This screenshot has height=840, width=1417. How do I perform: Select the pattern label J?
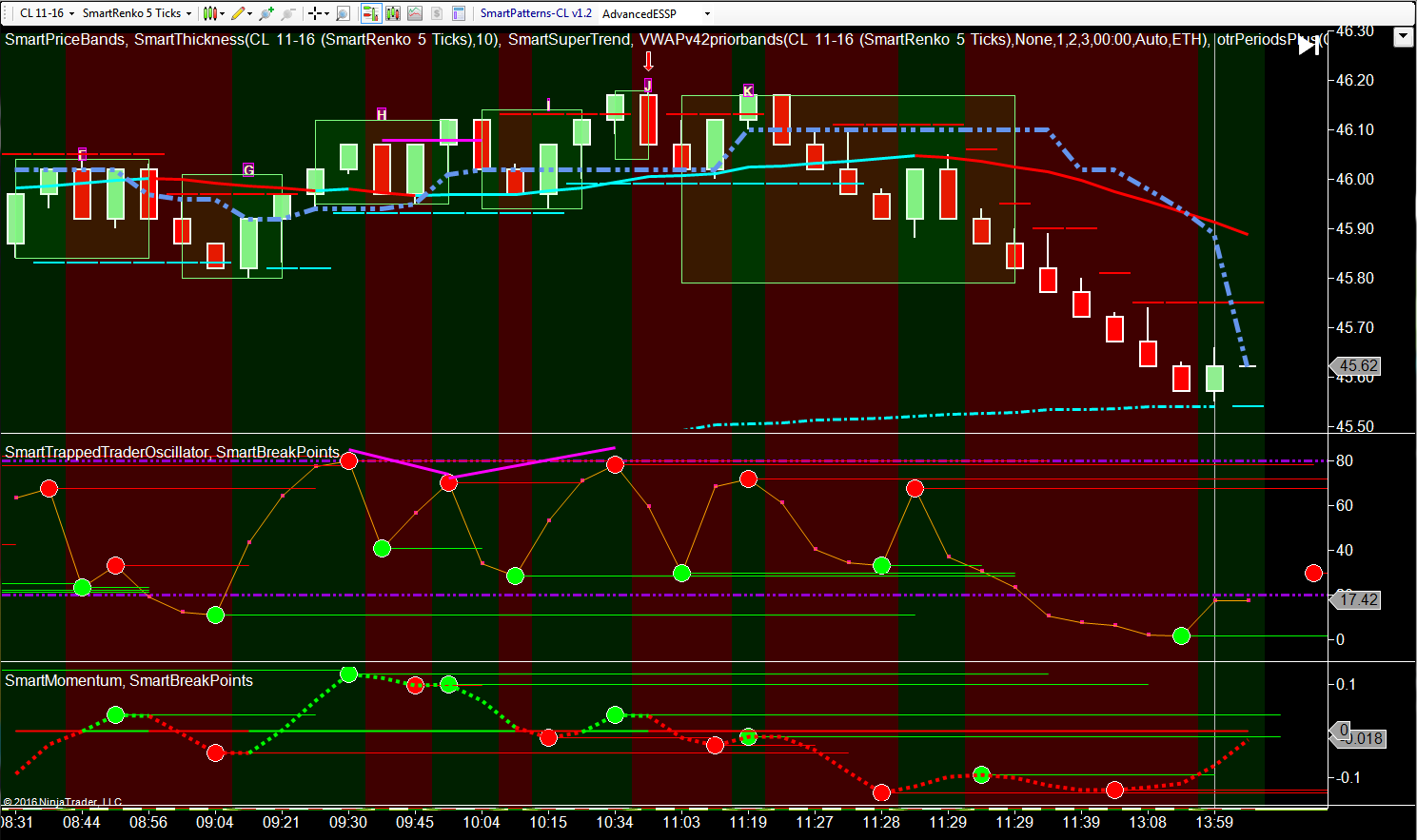(x=648, y=86)
